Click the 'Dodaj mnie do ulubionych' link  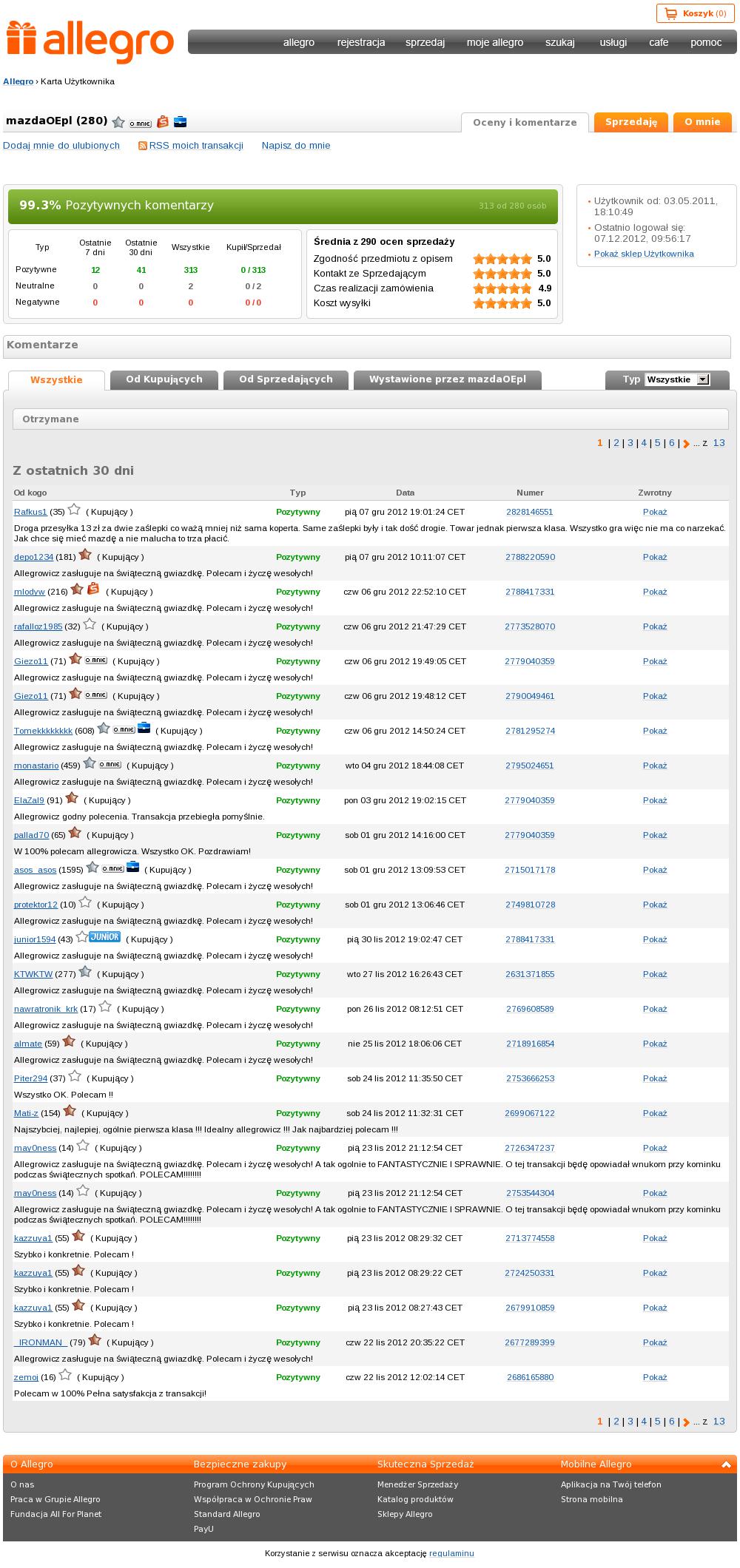point(61,146)
